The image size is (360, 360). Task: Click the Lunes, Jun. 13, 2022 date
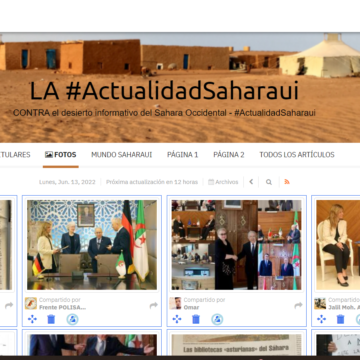click(x=67, y=182)
